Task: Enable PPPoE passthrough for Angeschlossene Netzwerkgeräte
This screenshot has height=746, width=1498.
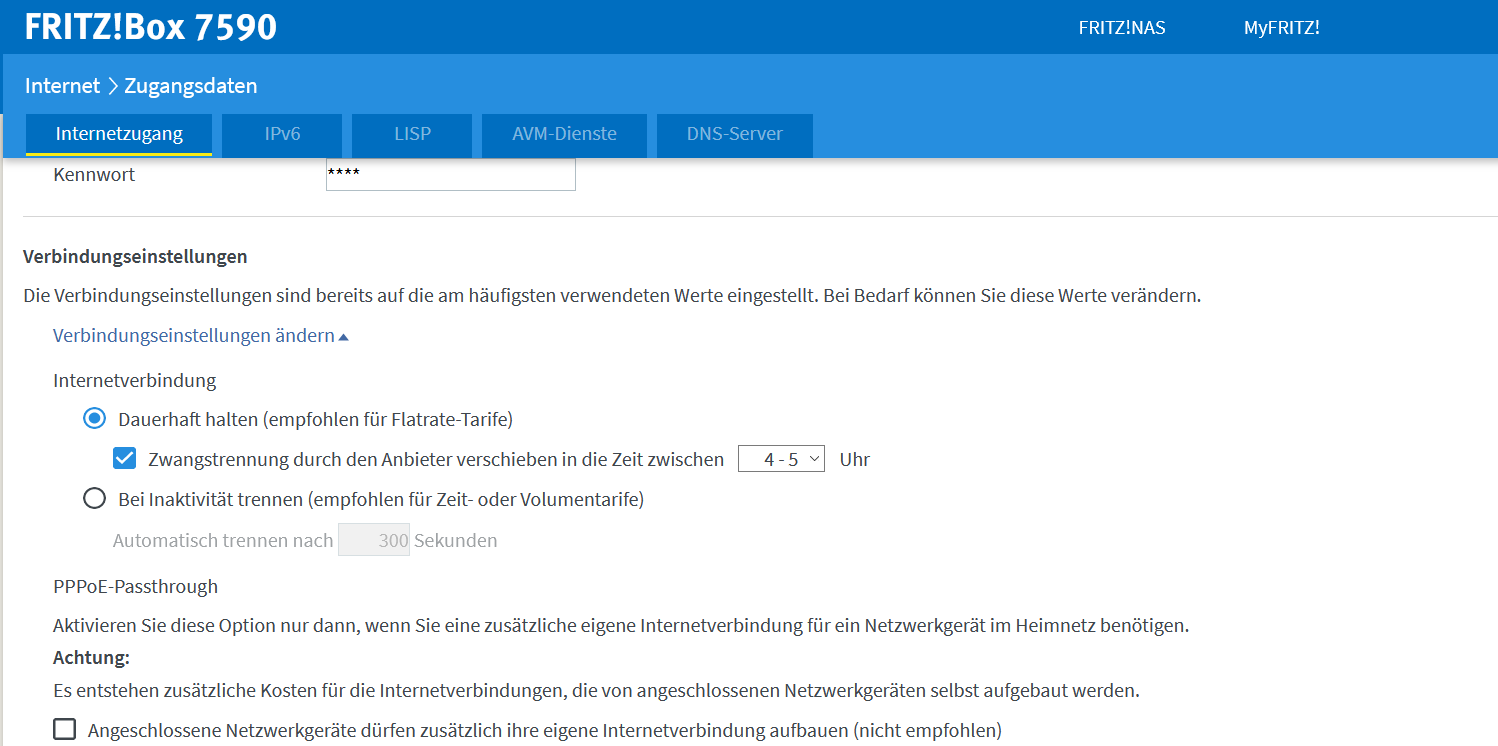Action: click(64, 729)
